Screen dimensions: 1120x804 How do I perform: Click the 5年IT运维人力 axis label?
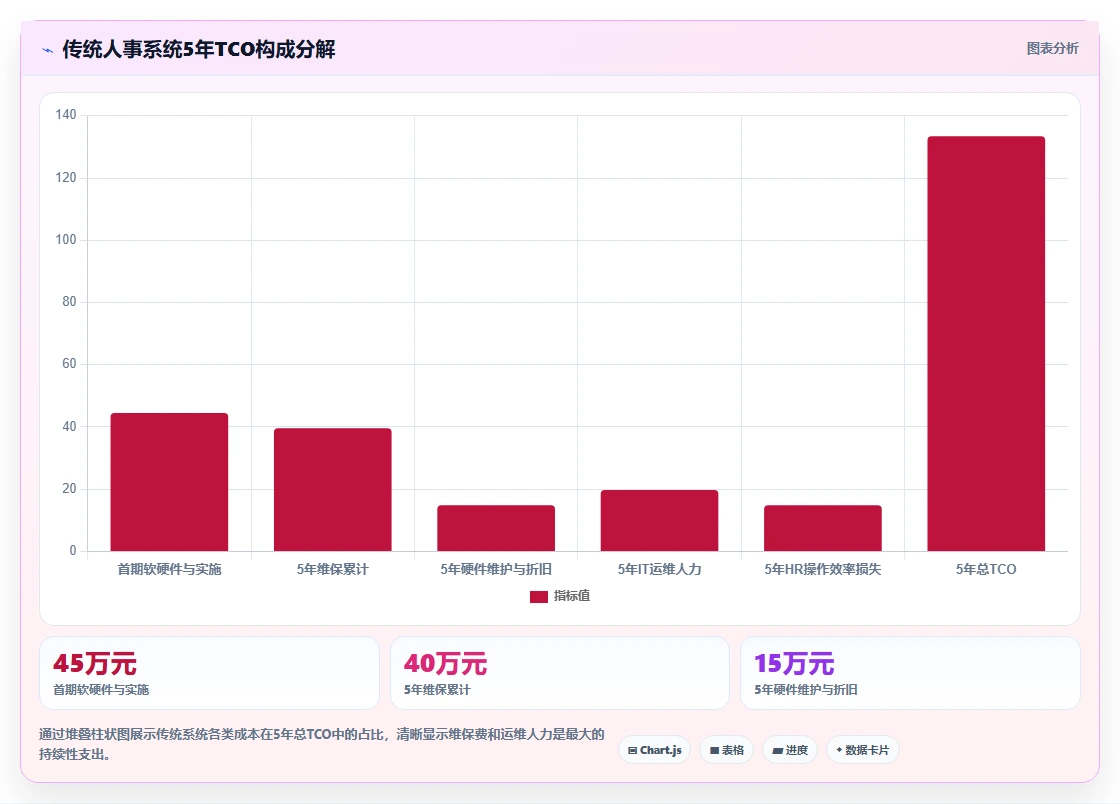pos(659,569)
